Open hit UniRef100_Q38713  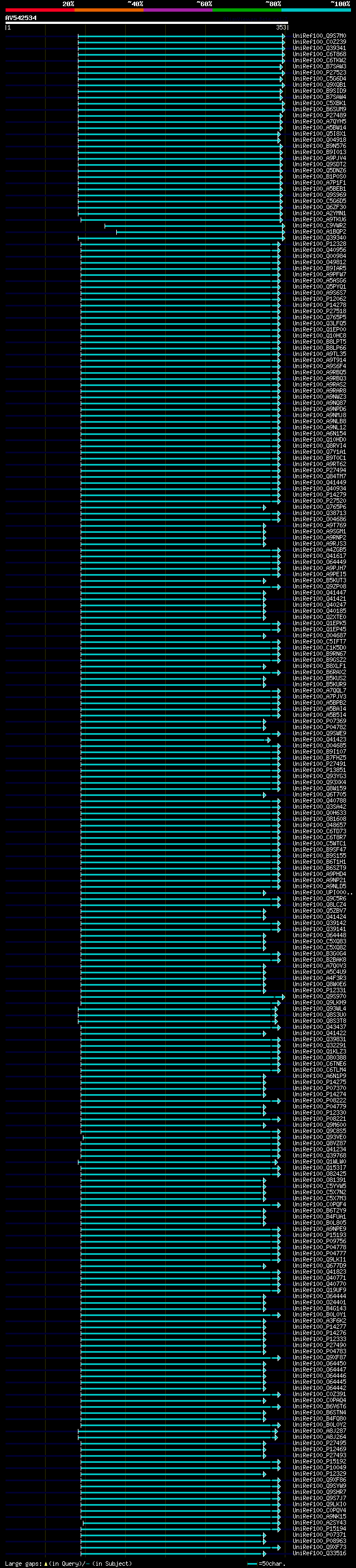(x=319, y=513)
